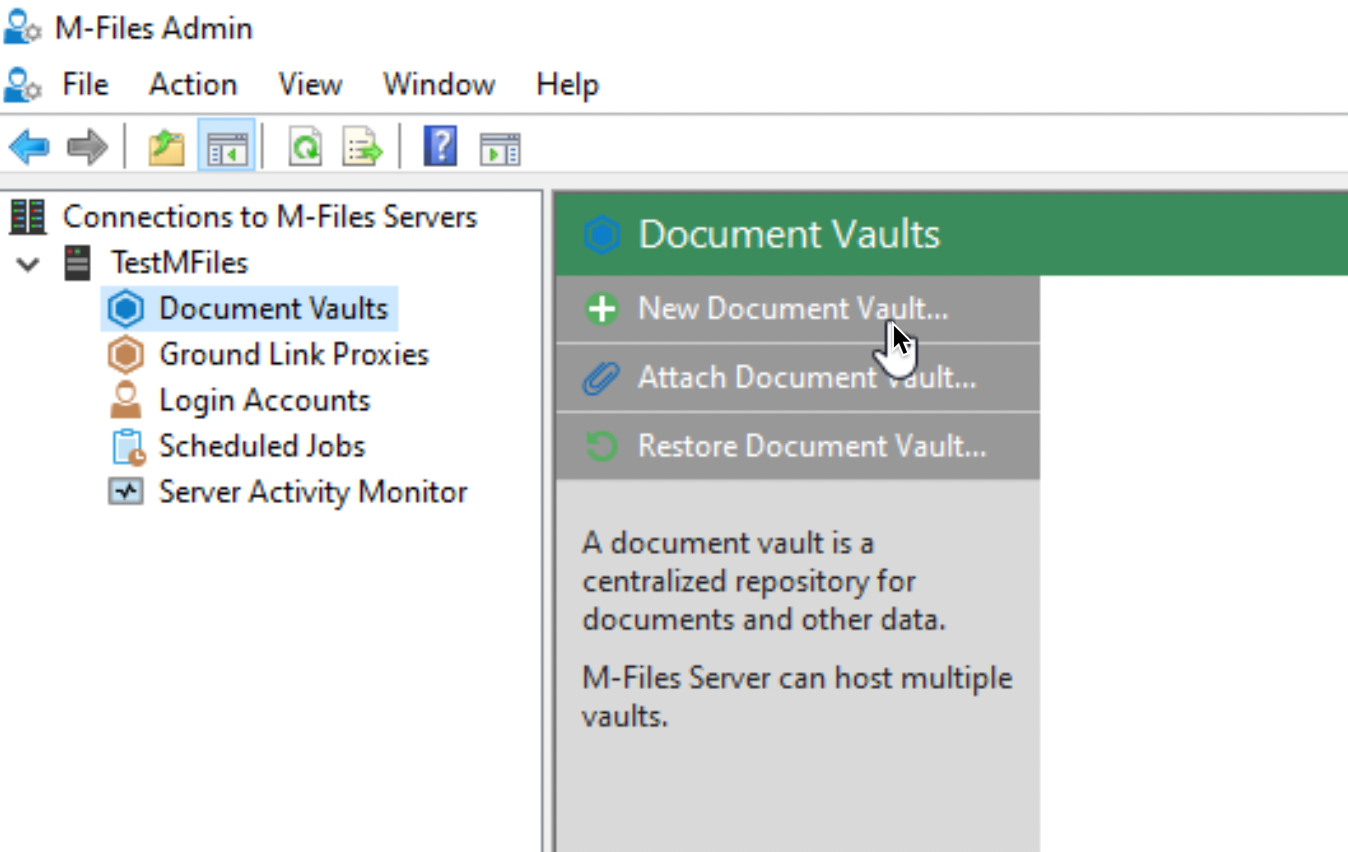Toggle the Show/Hide Action Pane icon
Image resolution: width=1348 pixels, height=852 pixels.
pos(499,148)
